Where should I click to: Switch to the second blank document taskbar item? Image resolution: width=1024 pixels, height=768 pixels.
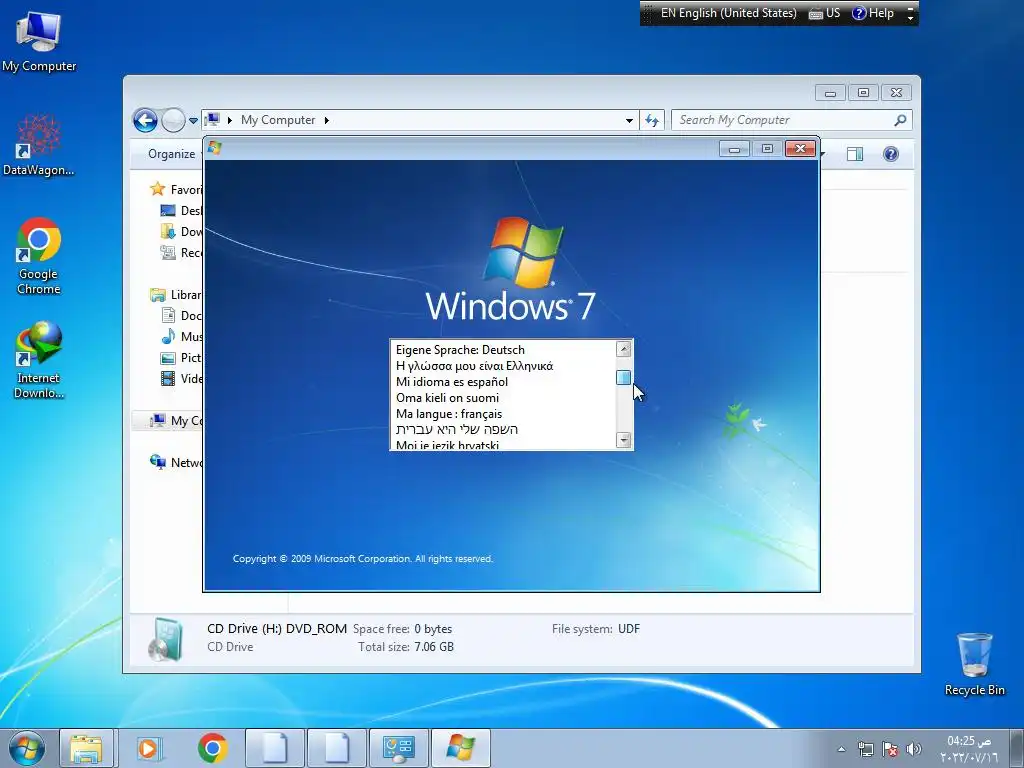[x=337, y=748]
